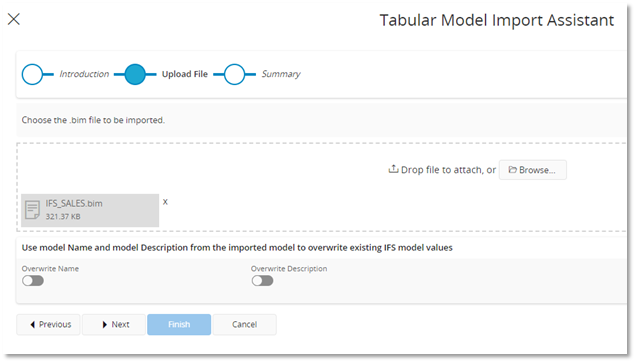Screen dimensions: 636x363
Task: Close the Tabular Model Import Assistant
Action: [14, 19]
